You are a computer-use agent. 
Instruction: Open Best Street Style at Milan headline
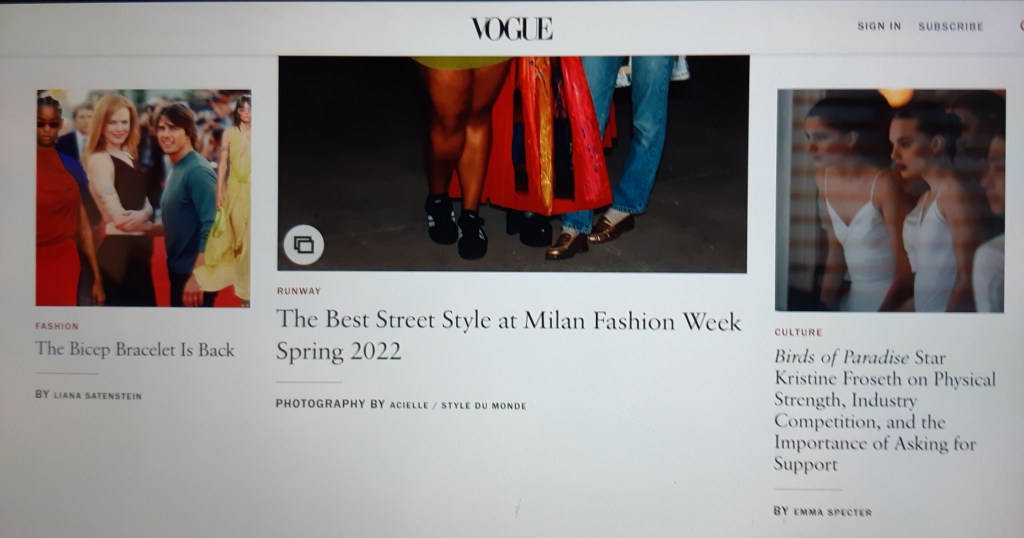tap(508, 336)
